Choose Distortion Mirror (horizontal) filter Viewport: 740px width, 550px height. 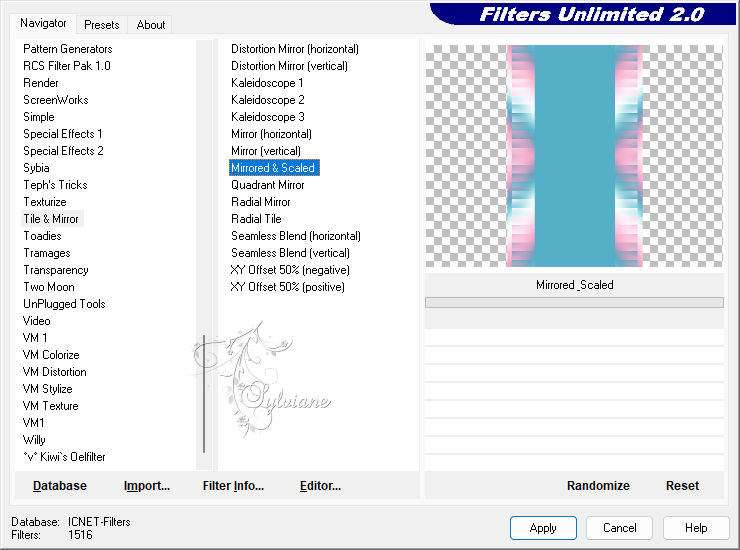pos(294,49)
